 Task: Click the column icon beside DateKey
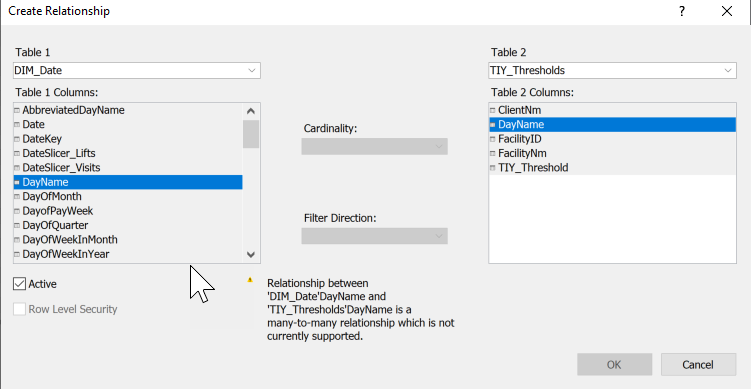[x=17, y=139]
